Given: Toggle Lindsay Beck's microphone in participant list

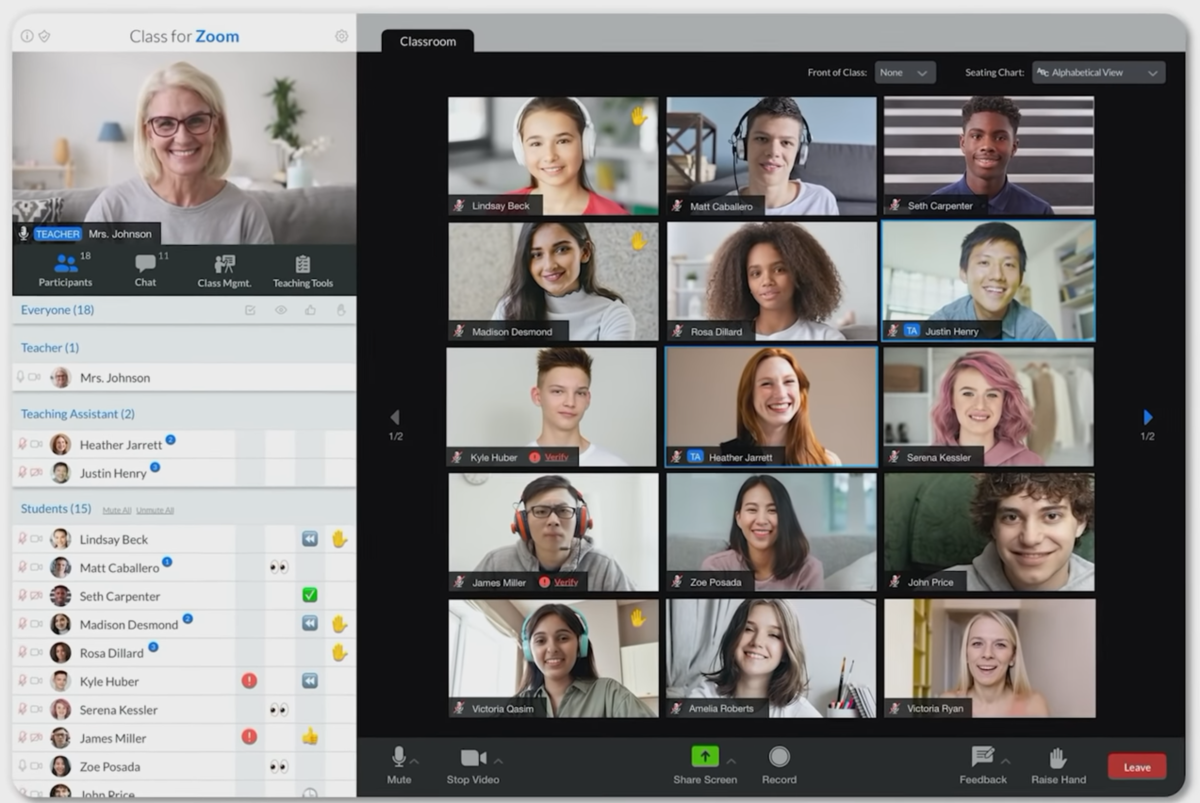Looking at the screenshot, I should coord(22,539).
